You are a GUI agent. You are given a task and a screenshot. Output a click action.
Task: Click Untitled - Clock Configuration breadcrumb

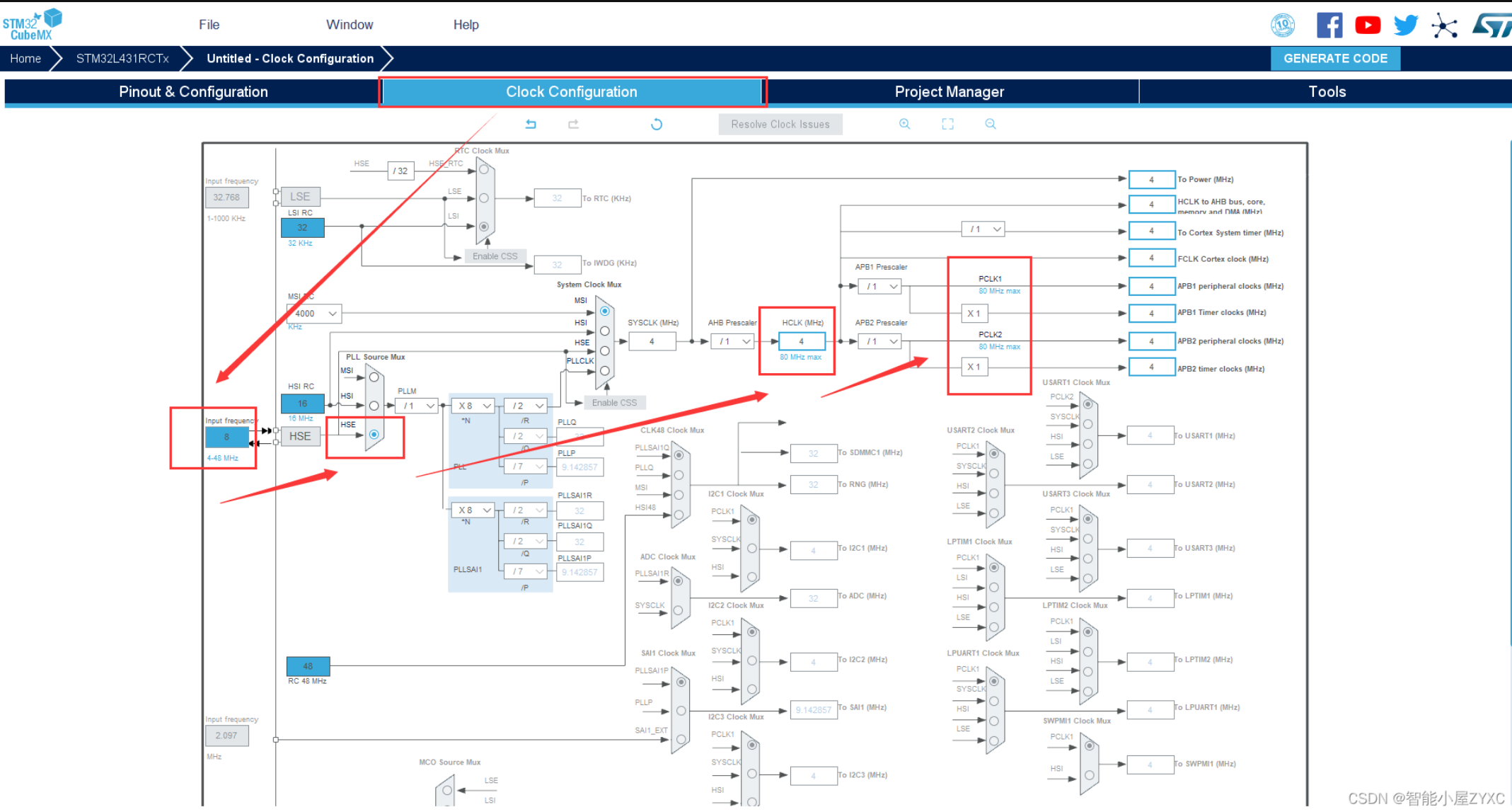pos(290,58)
